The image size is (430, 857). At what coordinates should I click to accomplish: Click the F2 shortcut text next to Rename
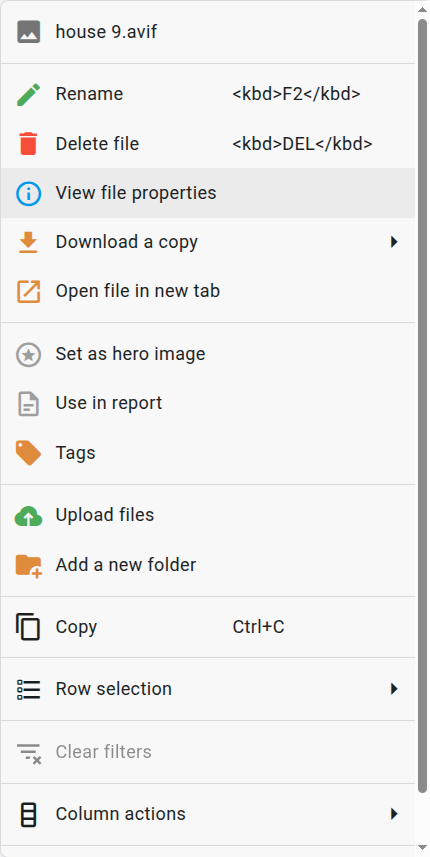296,94
